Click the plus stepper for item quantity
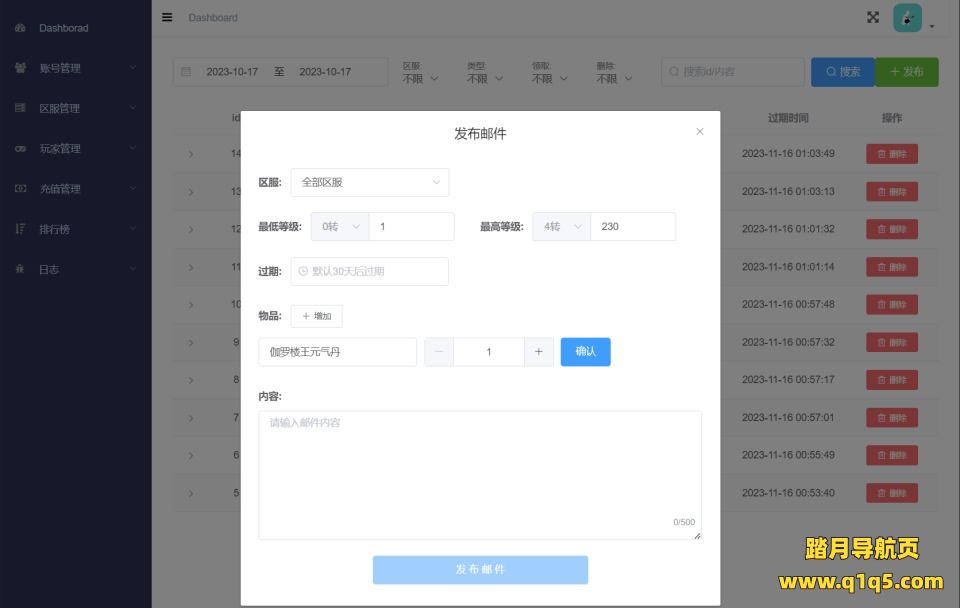Screen dimensions: 960x608 pos(538,352)
